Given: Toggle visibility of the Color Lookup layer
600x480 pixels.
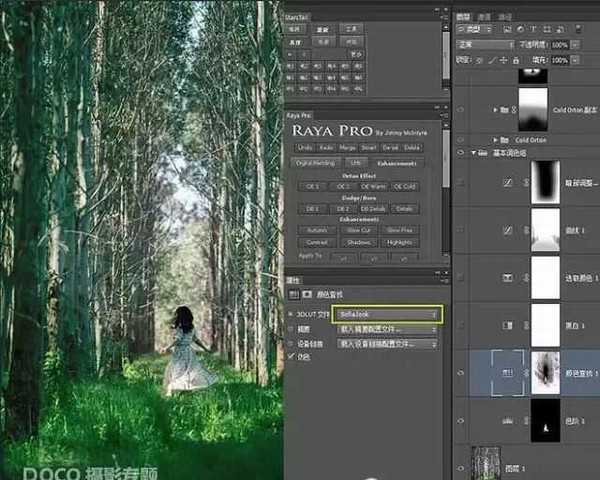Looking at the screenshot, I should [x=461, y=371].
